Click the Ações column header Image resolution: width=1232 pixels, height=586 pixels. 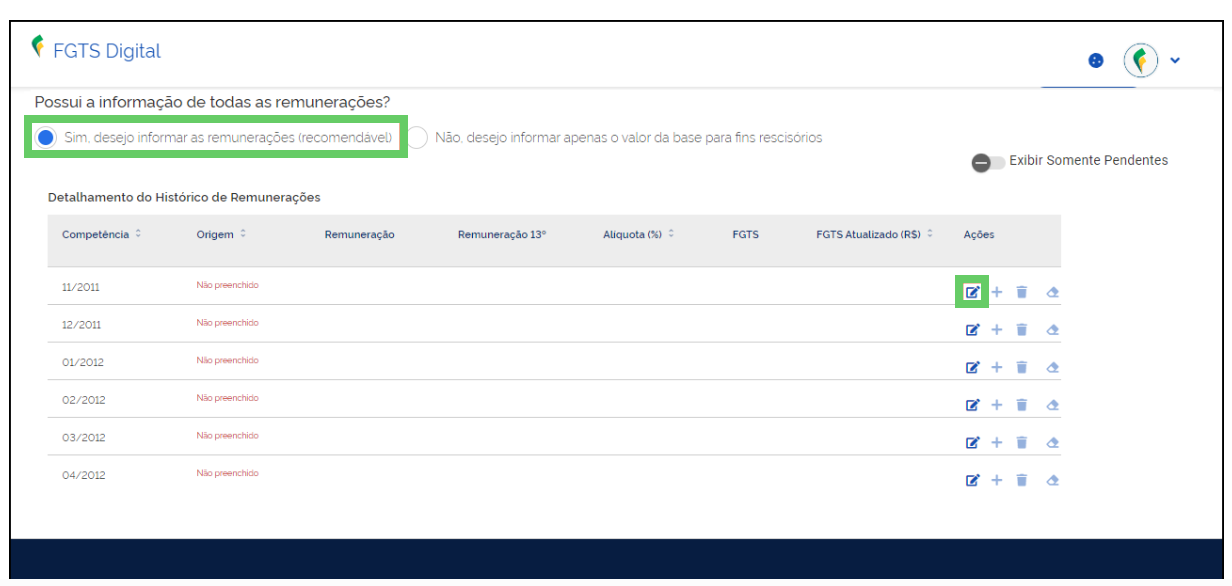(979, 235)
